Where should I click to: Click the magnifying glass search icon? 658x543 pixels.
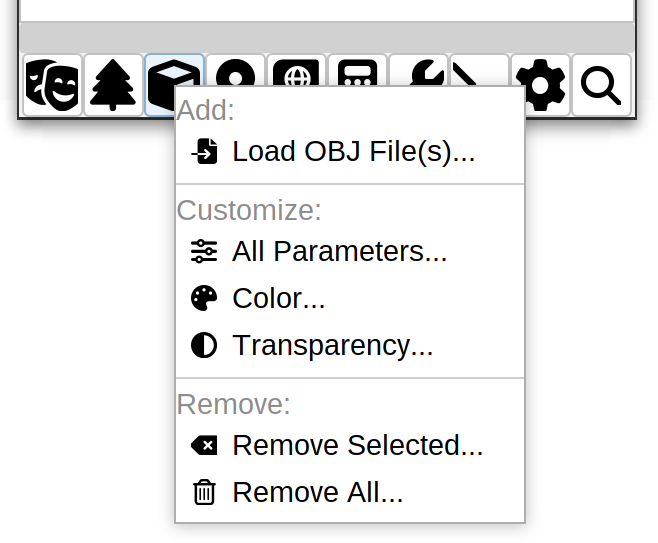point(601,85)
